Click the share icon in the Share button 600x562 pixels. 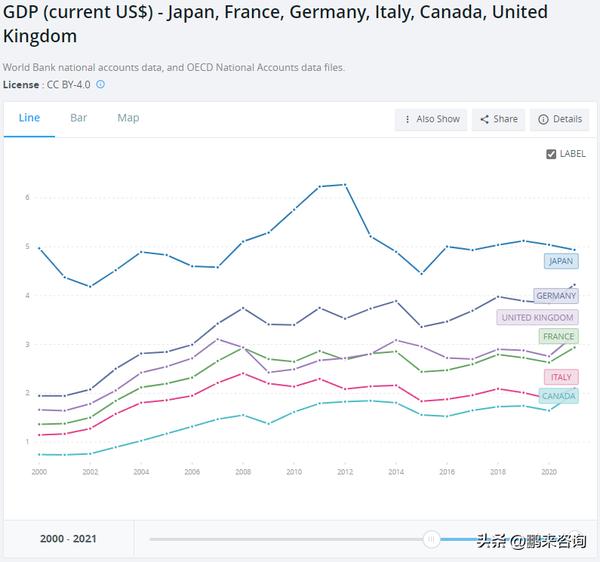tap(484, 119)
